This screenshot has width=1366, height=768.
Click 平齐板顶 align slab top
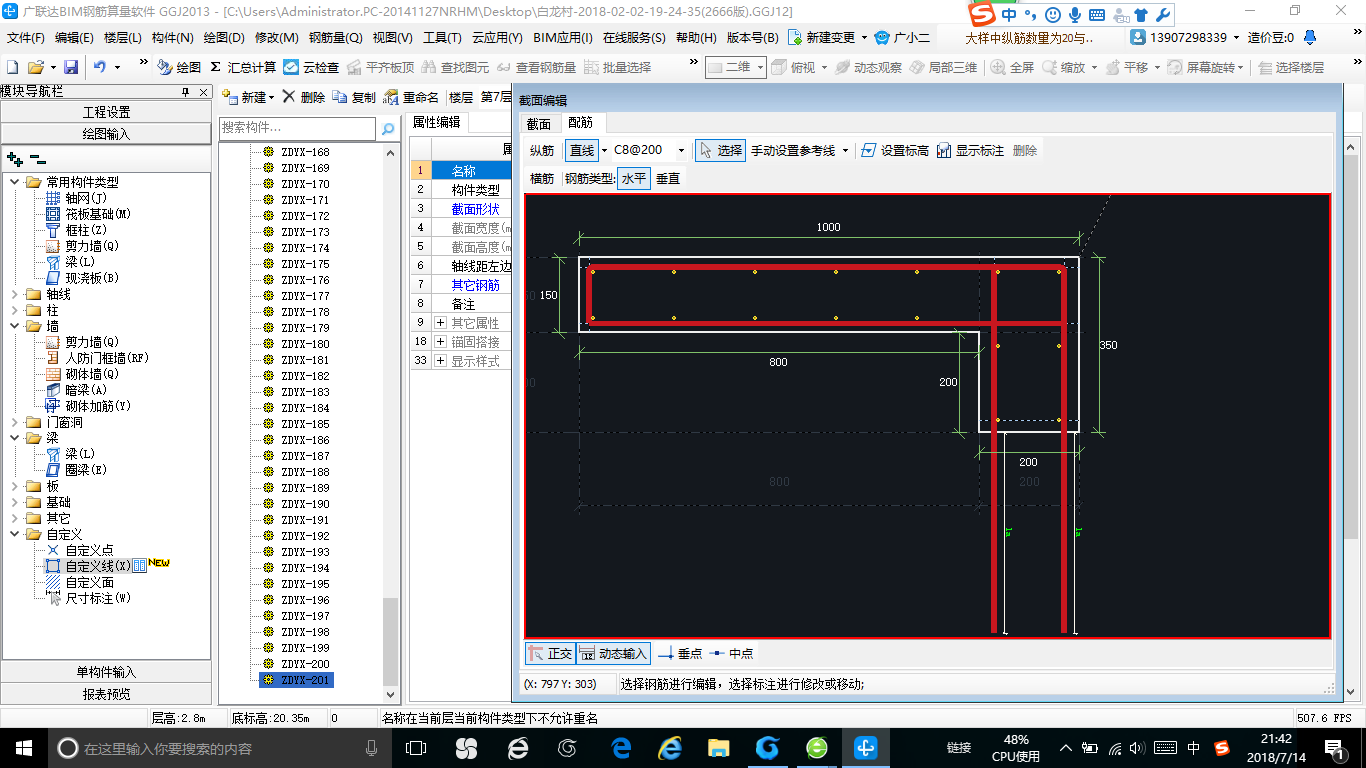380,67
